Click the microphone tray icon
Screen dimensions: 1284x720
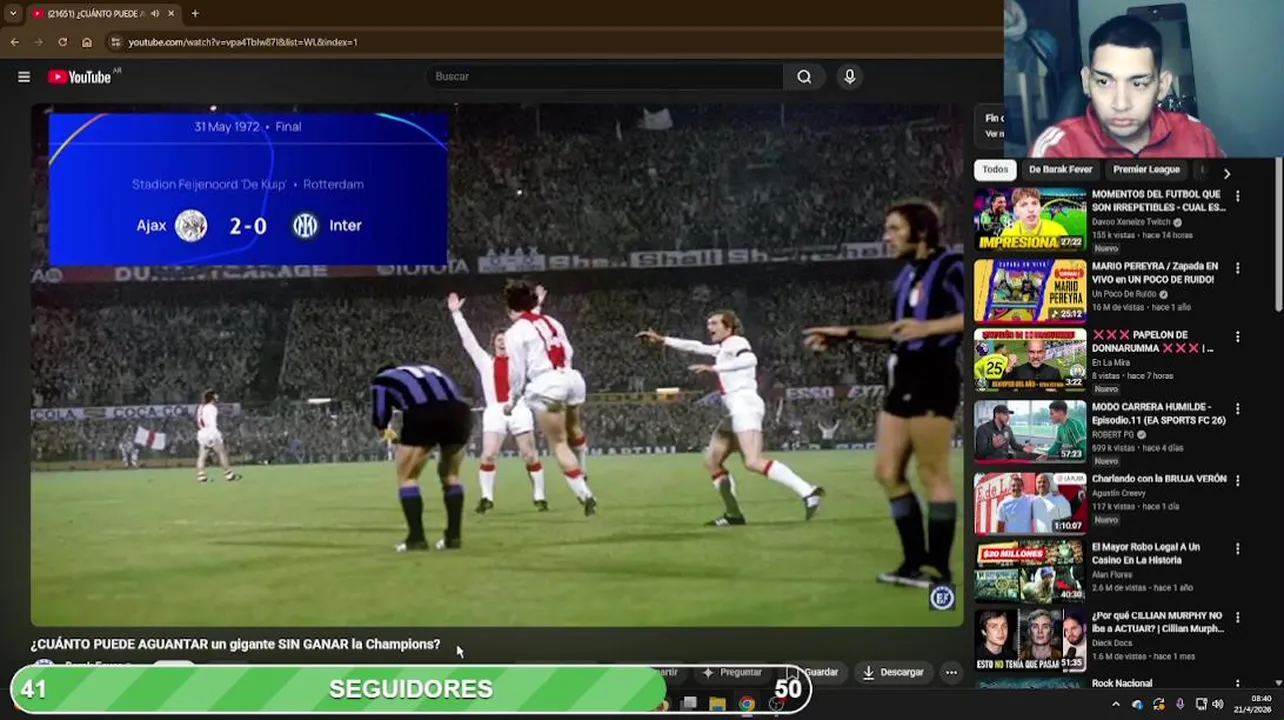pos(1180,704)
